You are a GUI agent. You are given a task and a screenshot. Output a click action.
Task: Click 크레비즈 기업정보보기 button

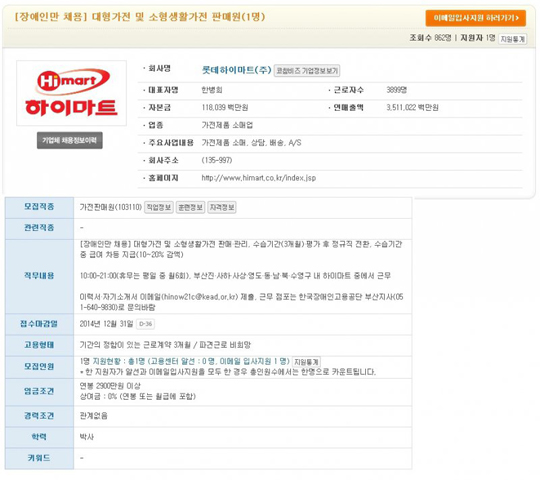(307, 71)
